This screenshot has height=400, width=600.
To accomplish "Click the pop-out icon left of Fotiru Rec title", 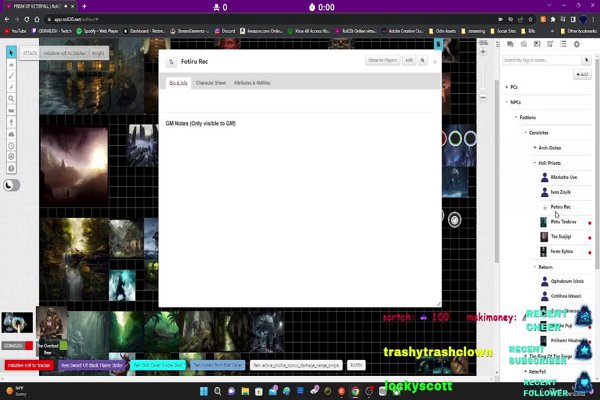I will coord(171,62).
